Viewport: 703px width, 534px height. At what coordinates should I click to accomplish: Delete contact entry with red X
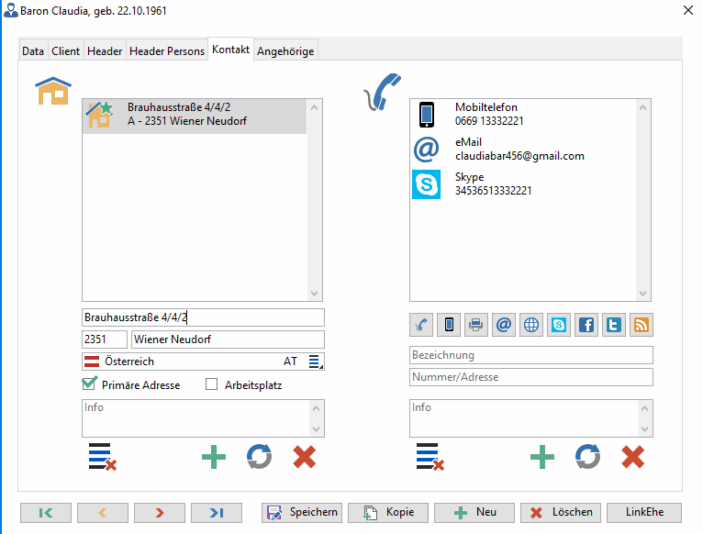tap(632, 458)
